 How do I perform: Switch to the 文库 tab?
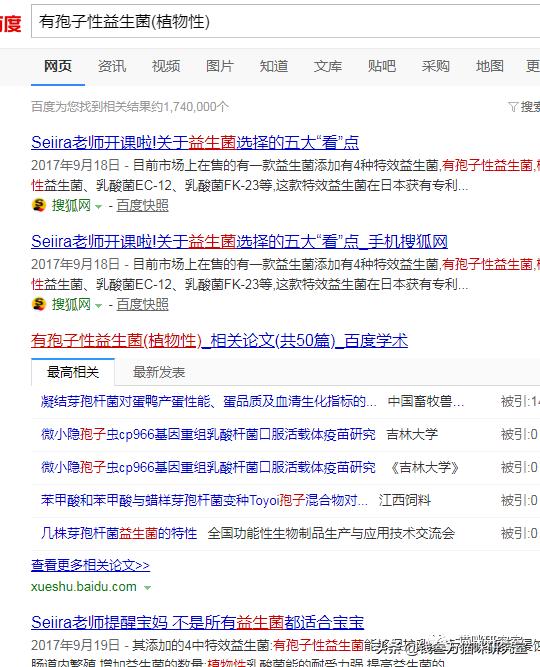pyautogui.click(x=328, y=66)
